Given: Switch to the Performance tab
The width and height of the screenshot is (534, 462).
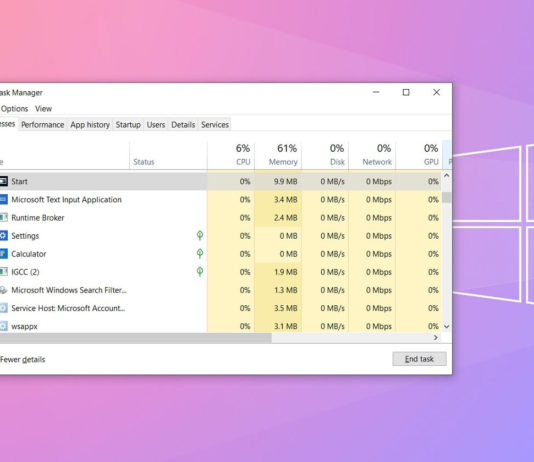Looking at the screenshot, I should pos(43,125).
